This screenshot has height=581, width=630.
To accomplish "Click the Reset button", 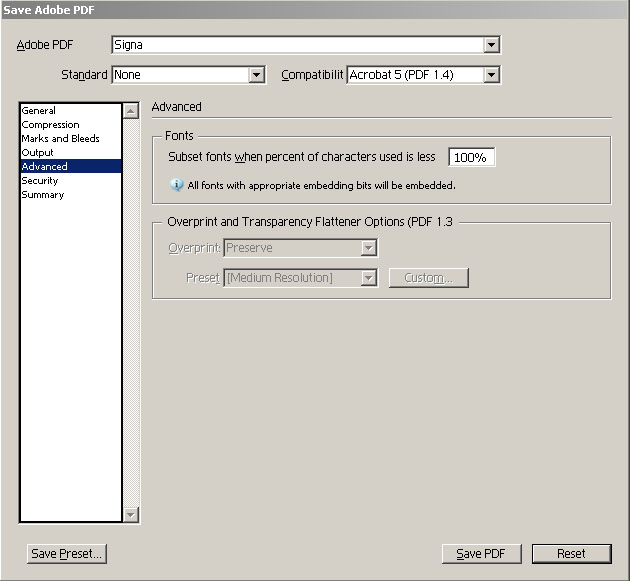I will coord(571,554).
